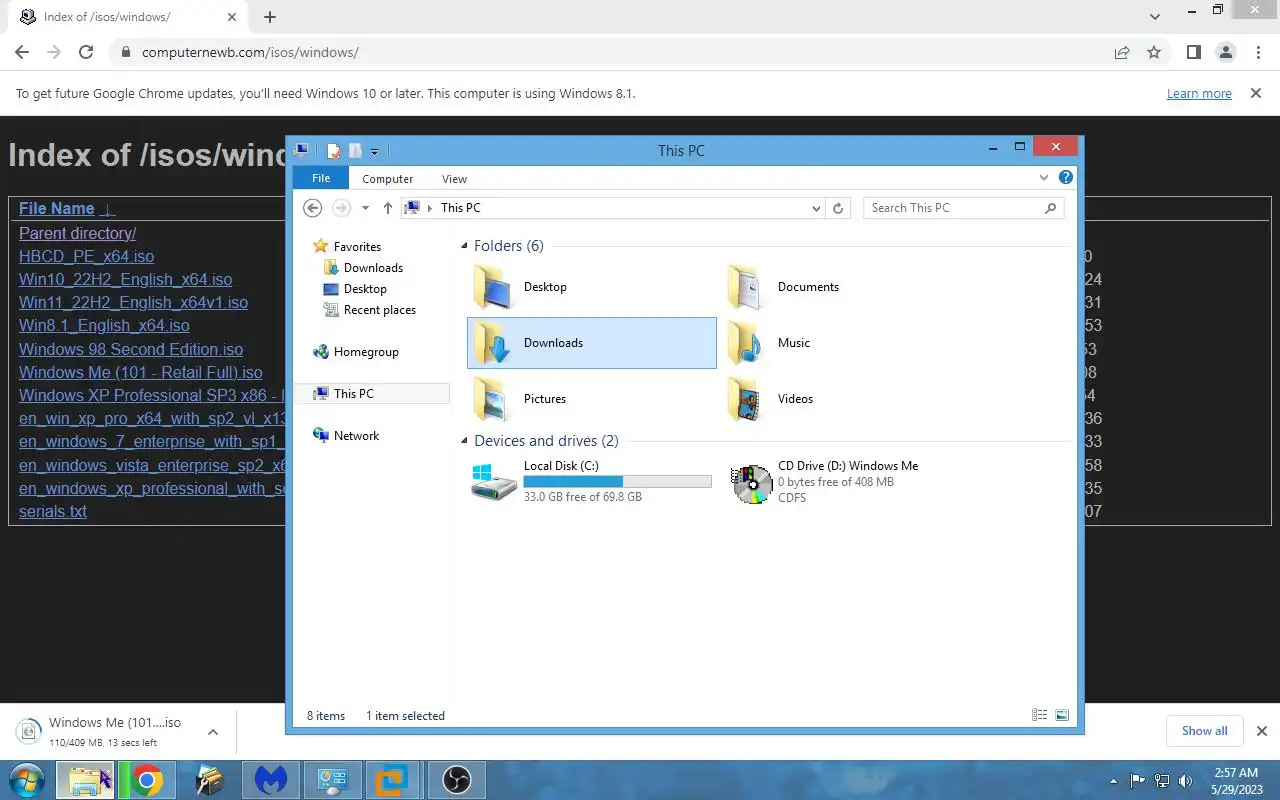Switch Explorer to details view icon
Screen dimensions: 1280x800
point(1040,716)
